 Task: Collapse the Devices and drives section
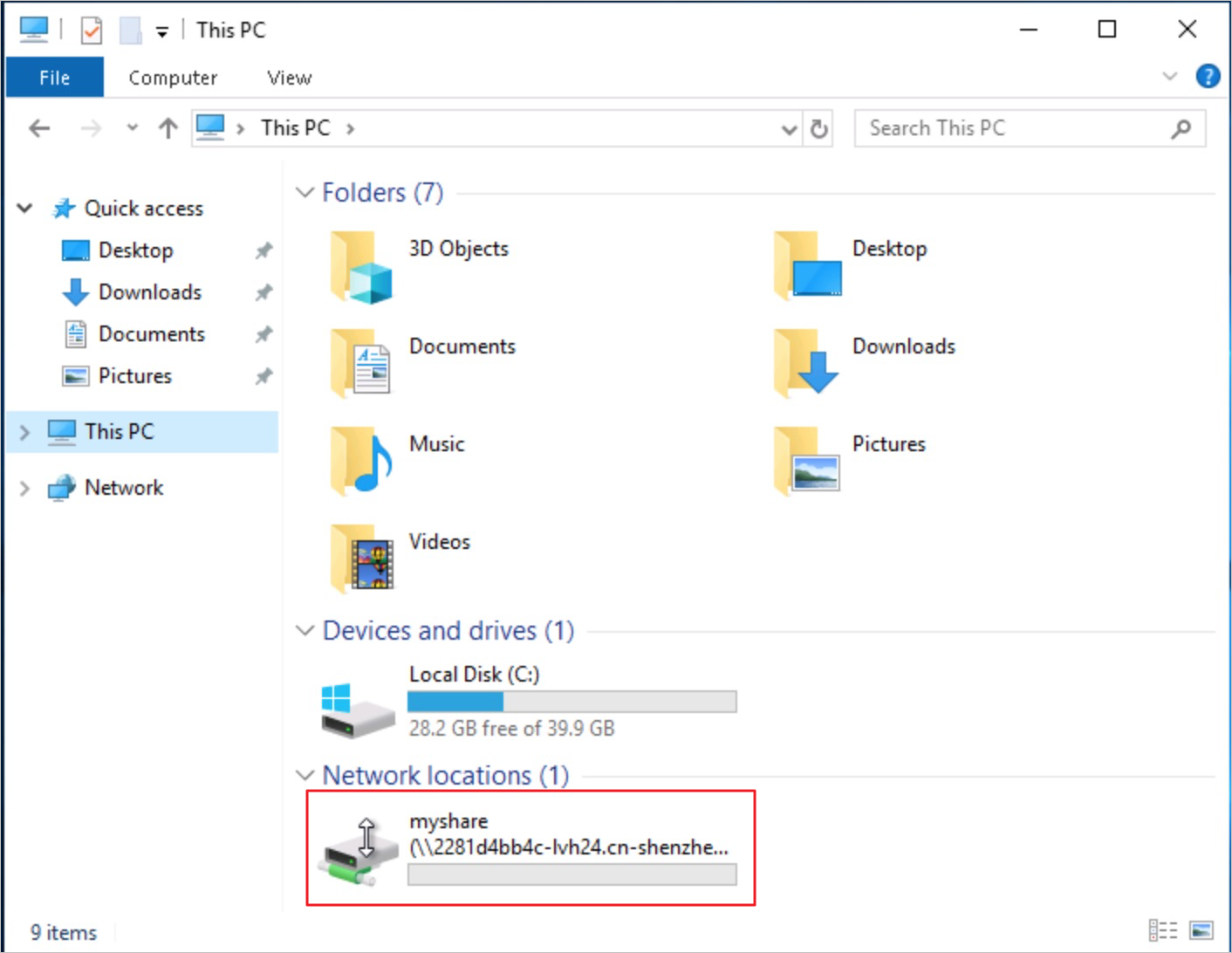[305, 630]
